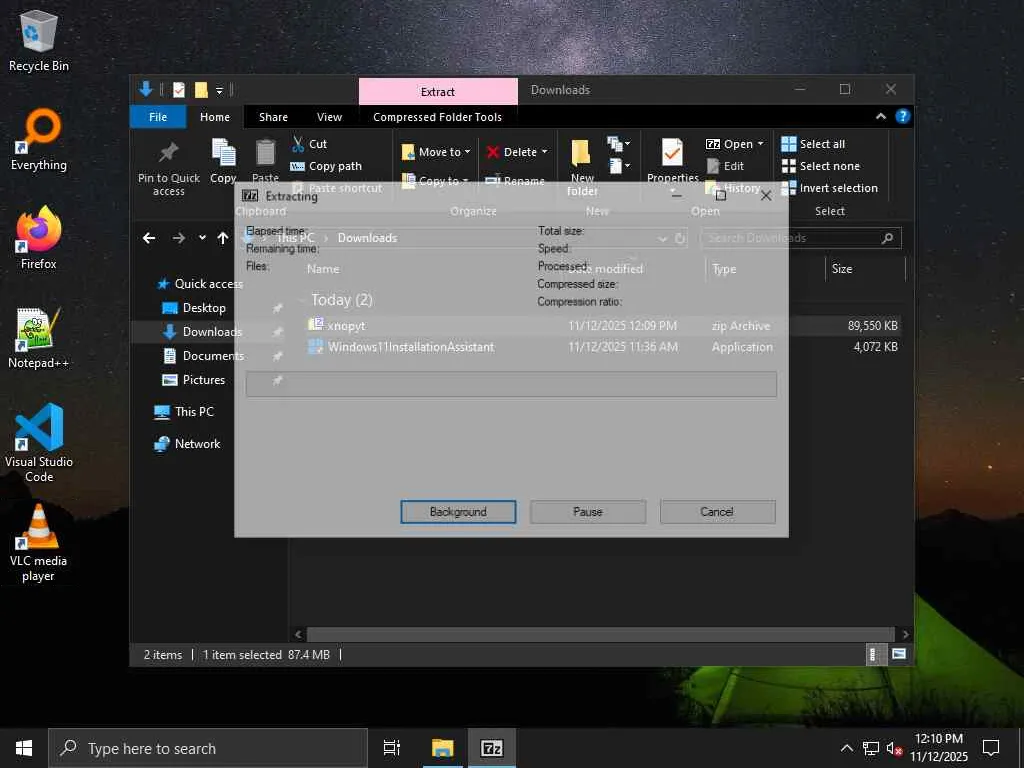Image resolution: width=1024 pixels, height=768 pixels.
Task: Click the forward navigation arrow
Action: [178, 238]
